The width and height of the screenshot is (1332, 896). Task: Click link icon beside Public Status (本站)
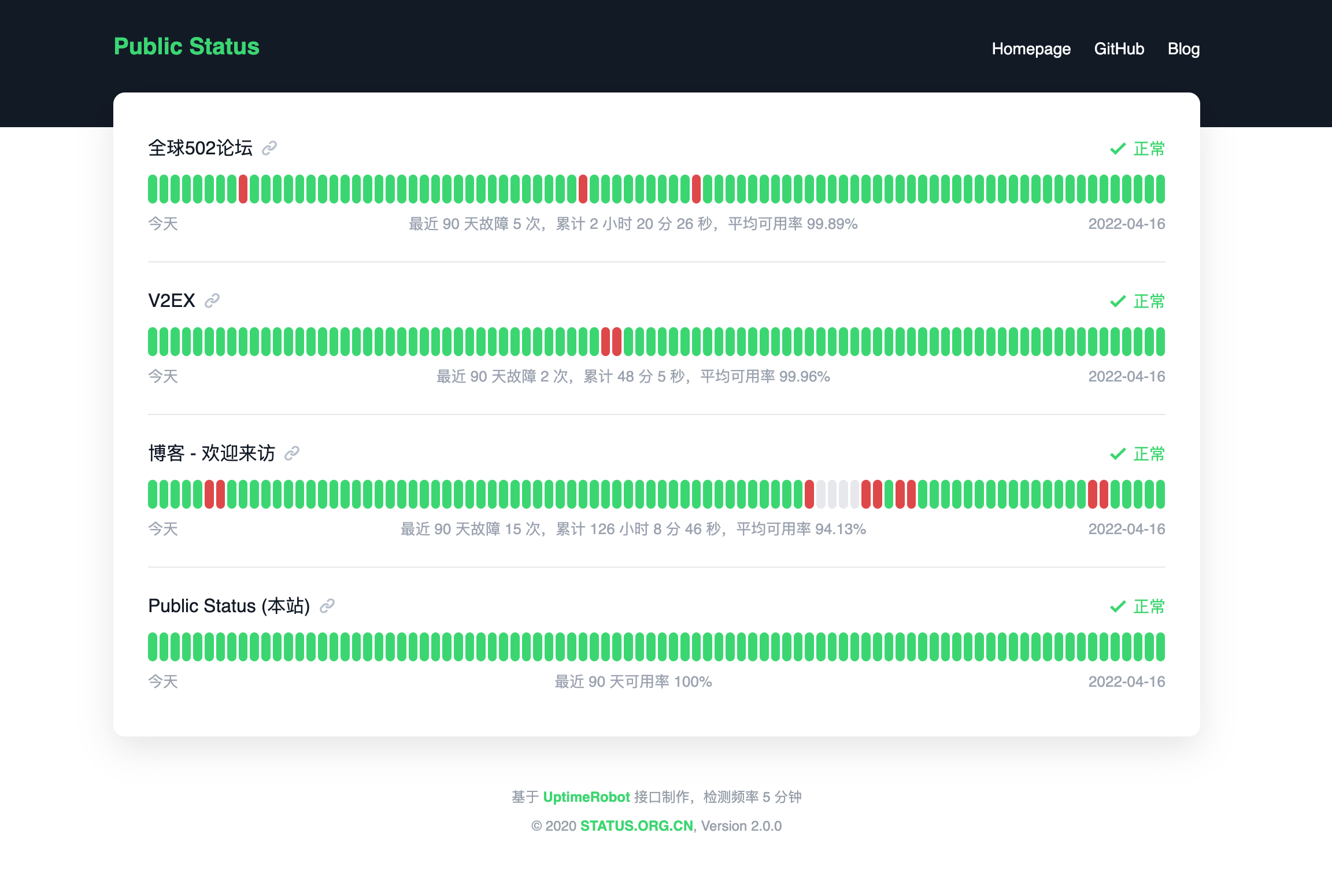(x=327, y=606)
